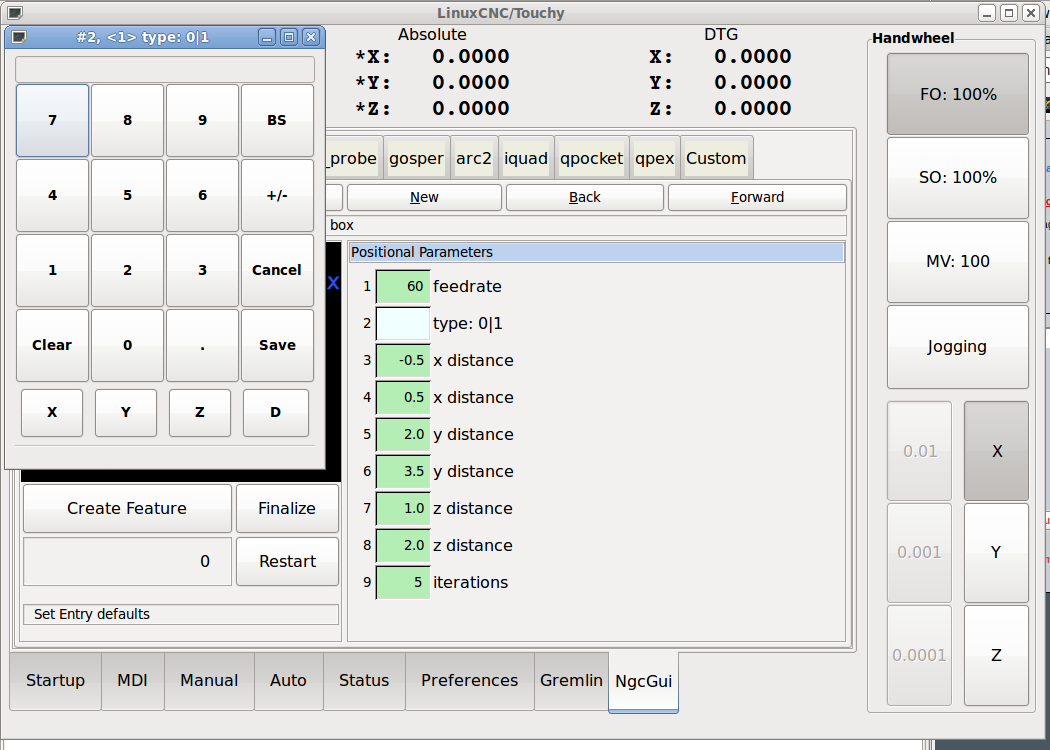Choose the 0.001 jog increment
This screenshot has width=1050, height=750.
tap(919, 553)
